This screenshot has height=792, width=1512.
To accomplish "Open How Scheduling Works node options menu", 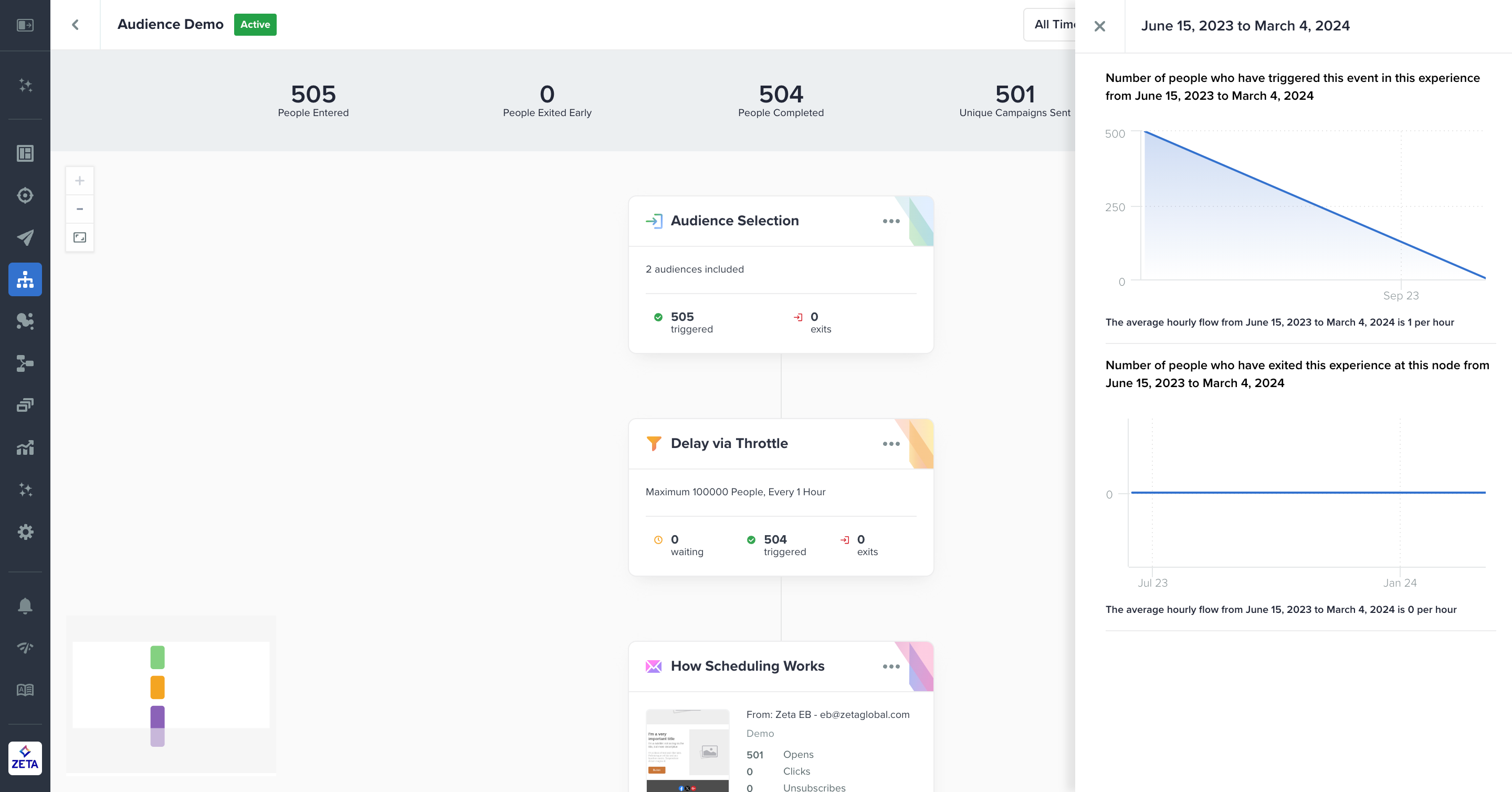I will click(890, 666).
